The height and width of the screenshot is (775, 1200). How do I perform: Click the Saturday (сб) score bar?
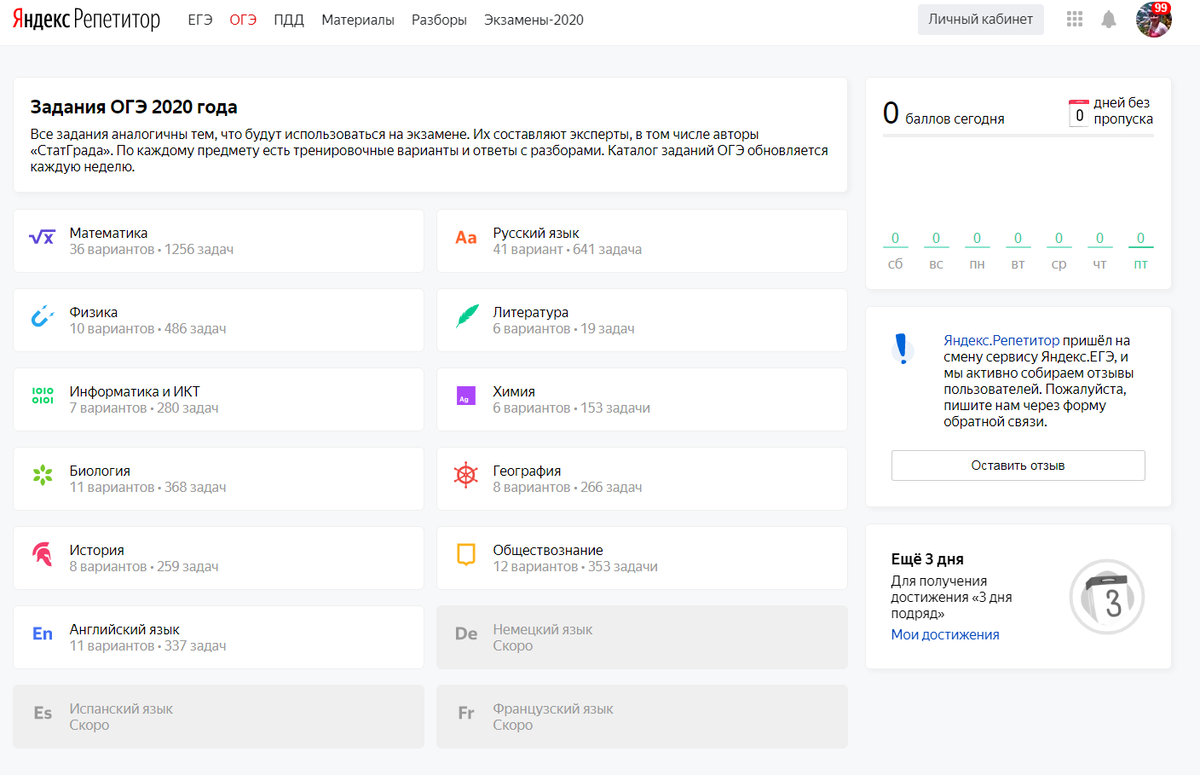[895, 240]
